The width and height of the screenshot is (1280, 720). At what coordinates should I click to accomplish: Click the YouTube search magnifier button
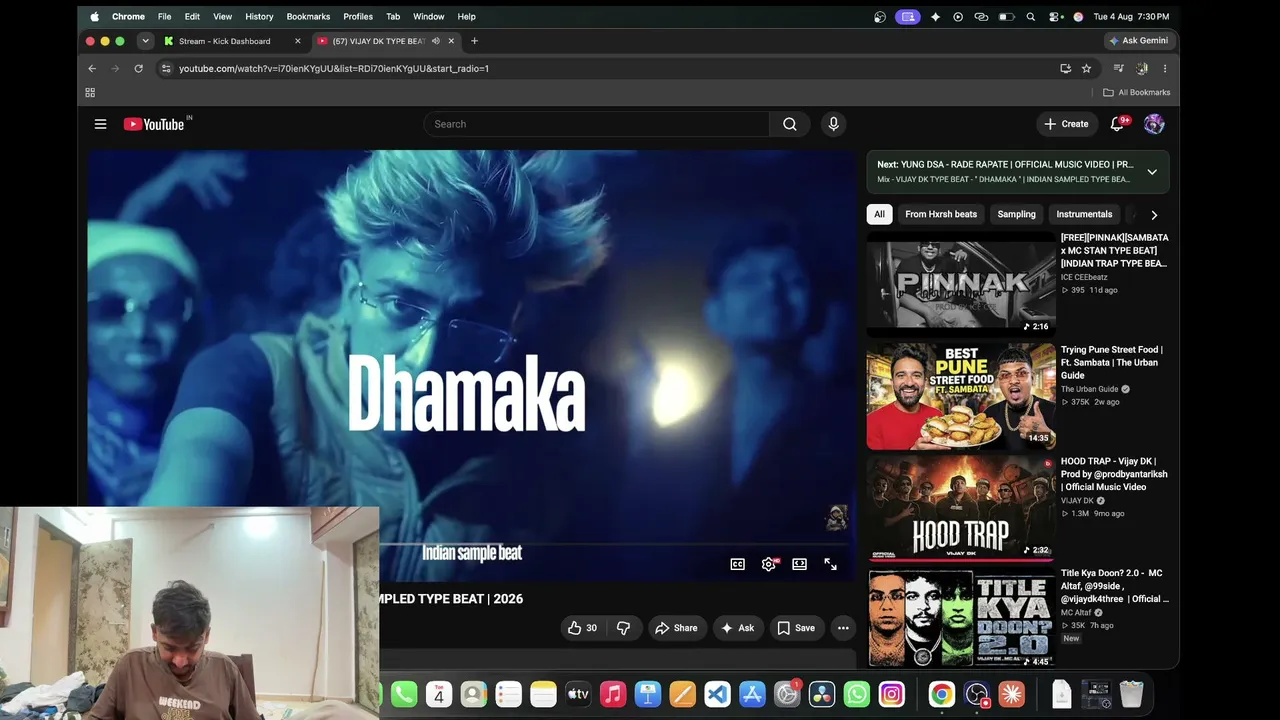(x=790, y=124)
